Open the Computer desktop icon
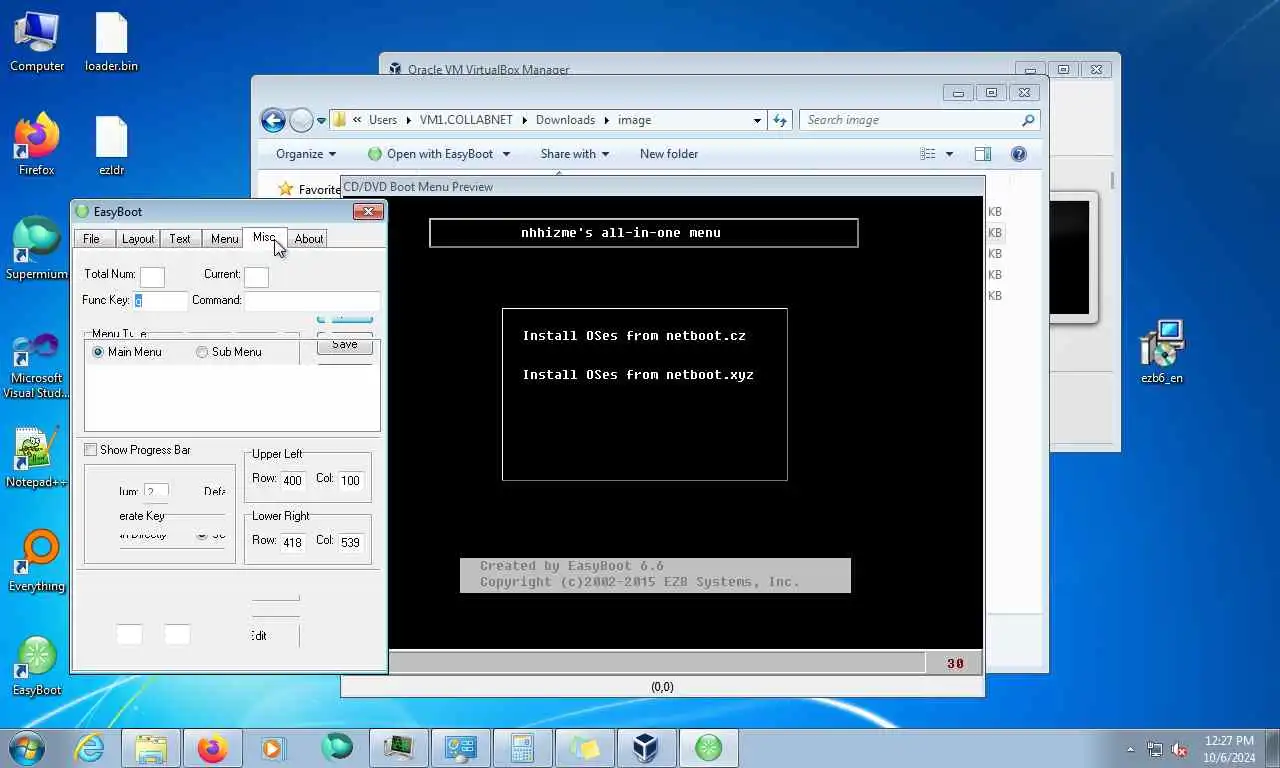The height and width of the screenshot is (768, 1280). point(37,42)
